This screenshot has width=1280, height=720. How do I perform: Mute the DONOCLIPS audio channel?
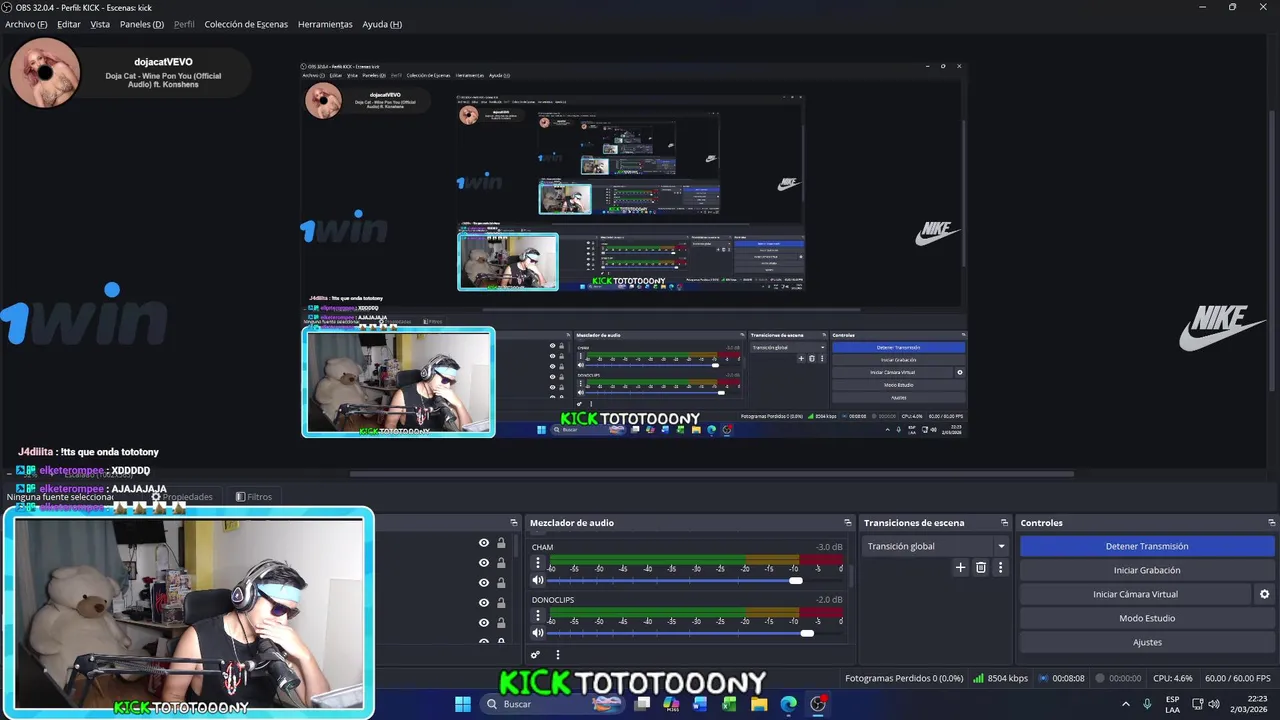click(538, 632)
